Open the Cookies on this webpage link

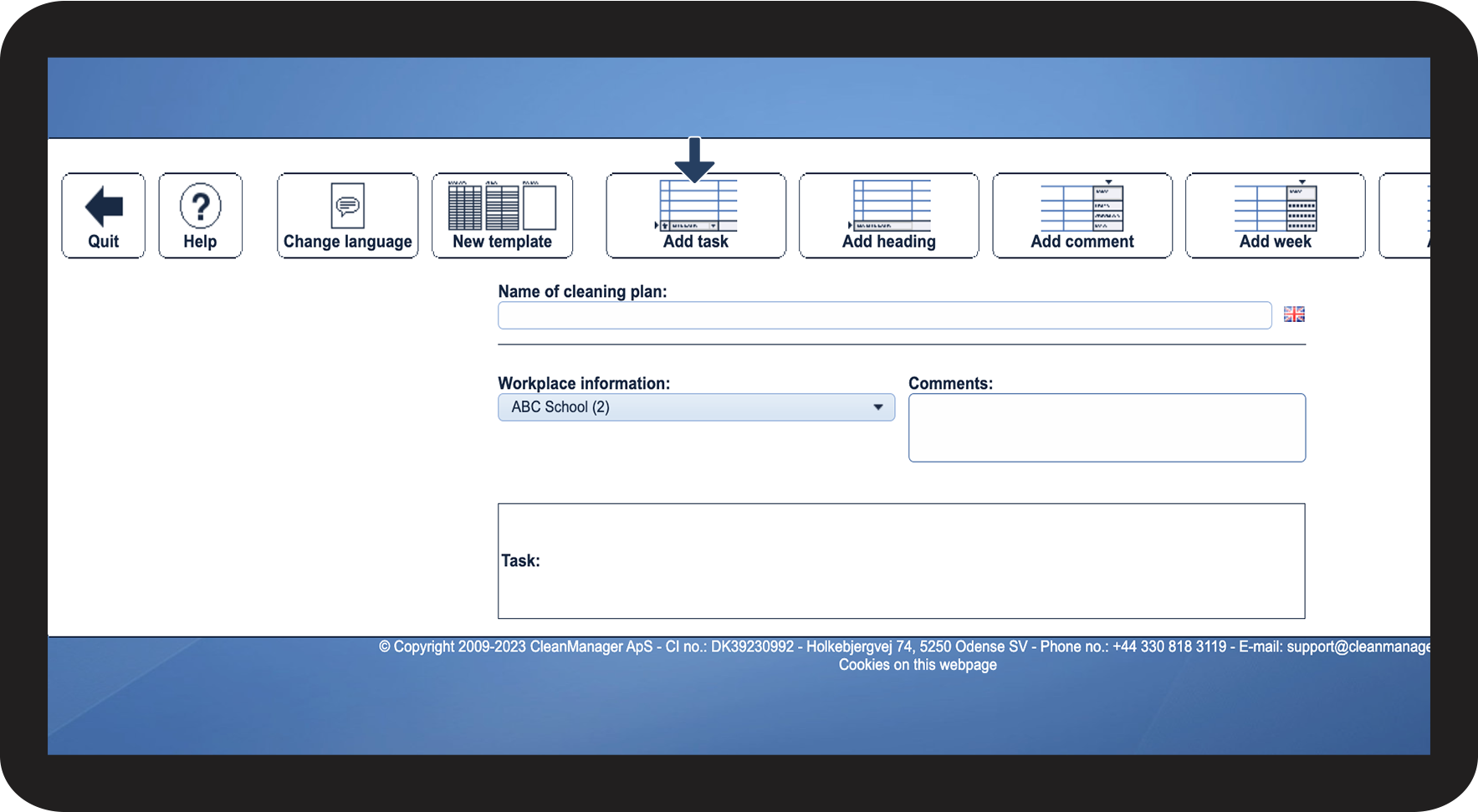(x=918, y=665)
